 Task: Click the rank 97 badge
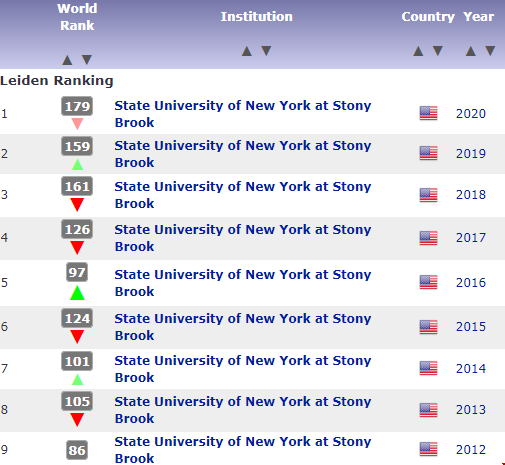coord(77,273)
